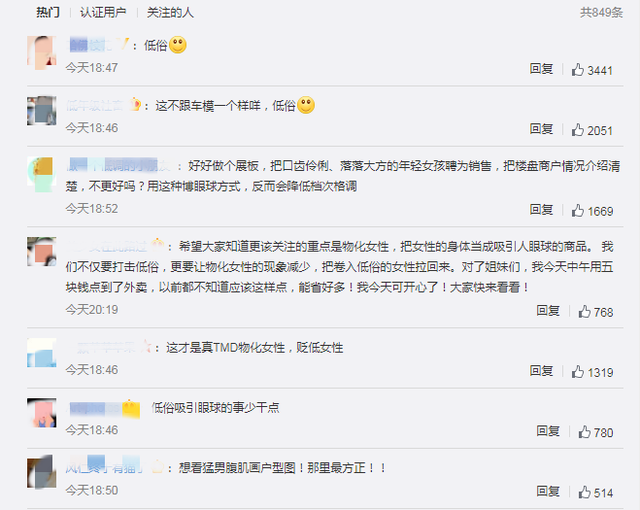640x510 pixels.
Task: Reply to the 猛男腹肌 comment at 18:50
Action: click(548, 491)
